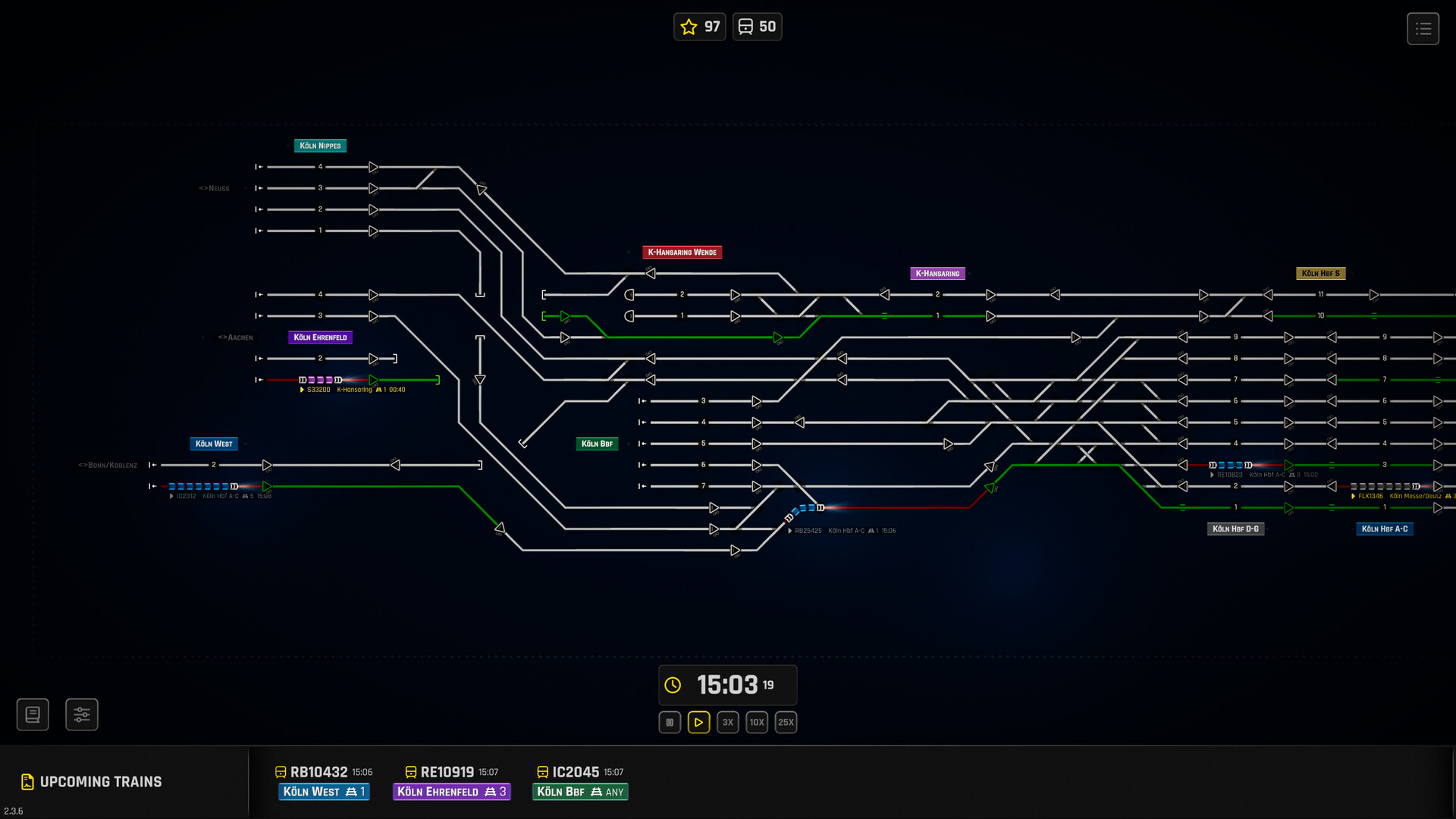Pause the simulation
Image resolution: width=1456 pixels, height=819 pixels.
tap(670, 723)
